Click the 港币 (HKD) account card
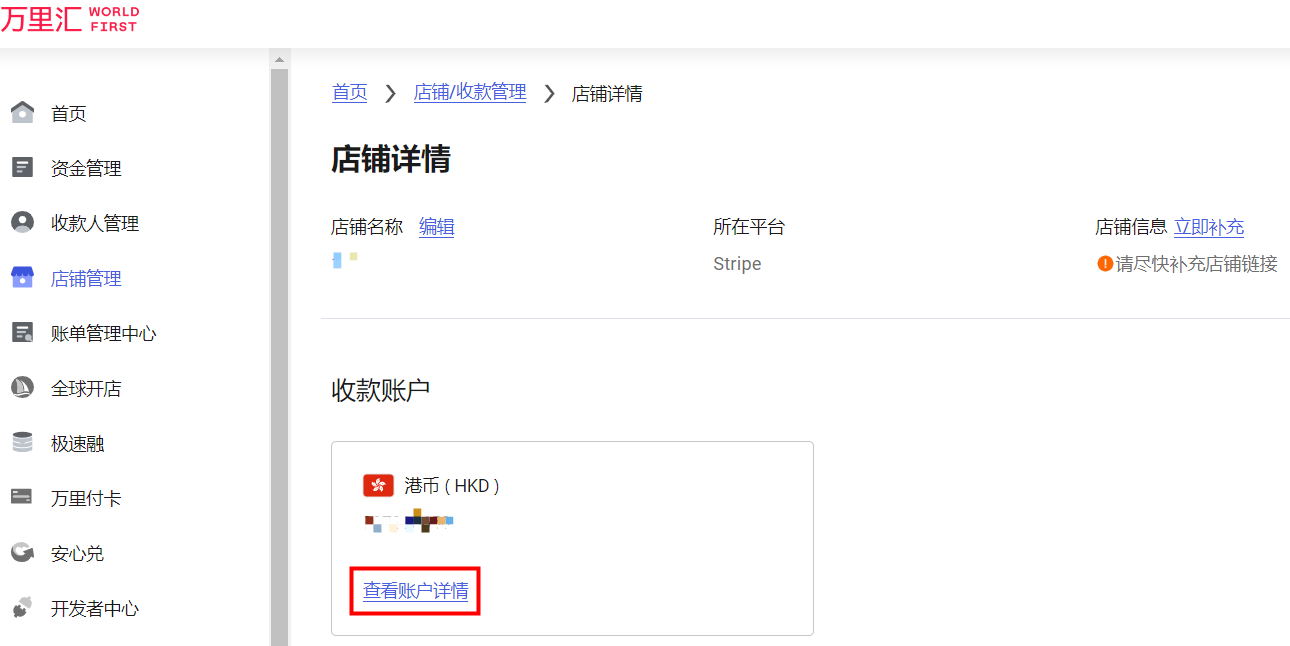This screenshot has height=646, width=1290. tap(572, 537)
